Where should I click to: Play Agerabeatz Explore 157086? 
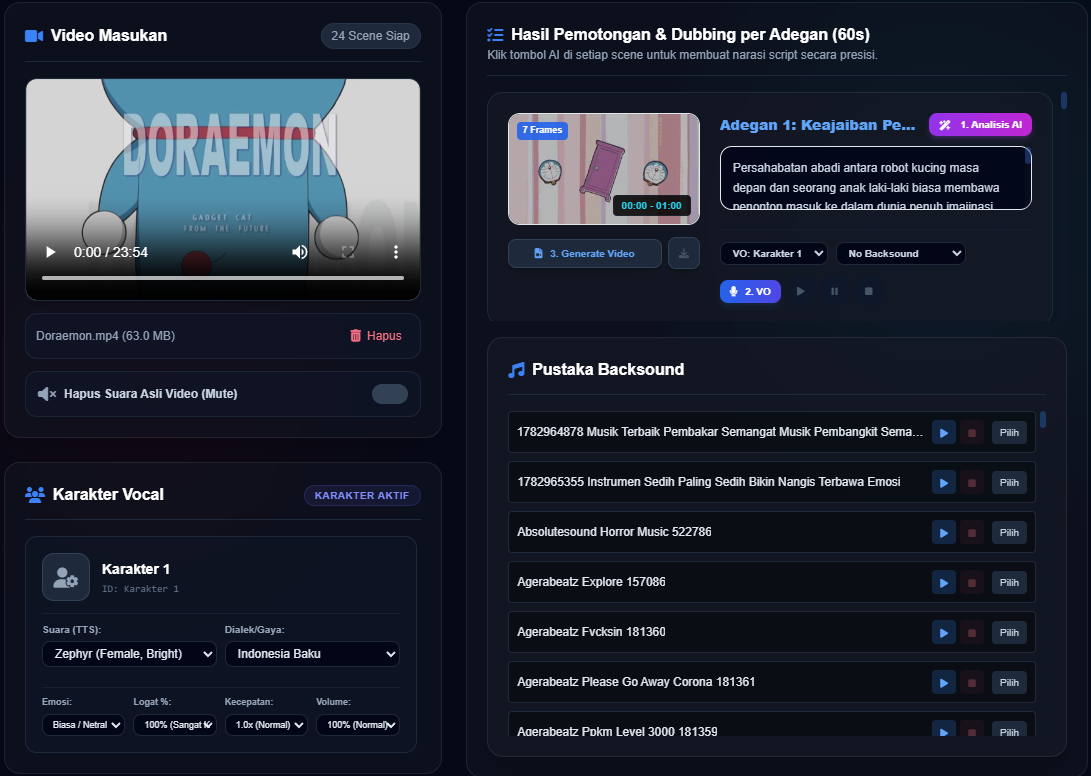coord(943,583)
